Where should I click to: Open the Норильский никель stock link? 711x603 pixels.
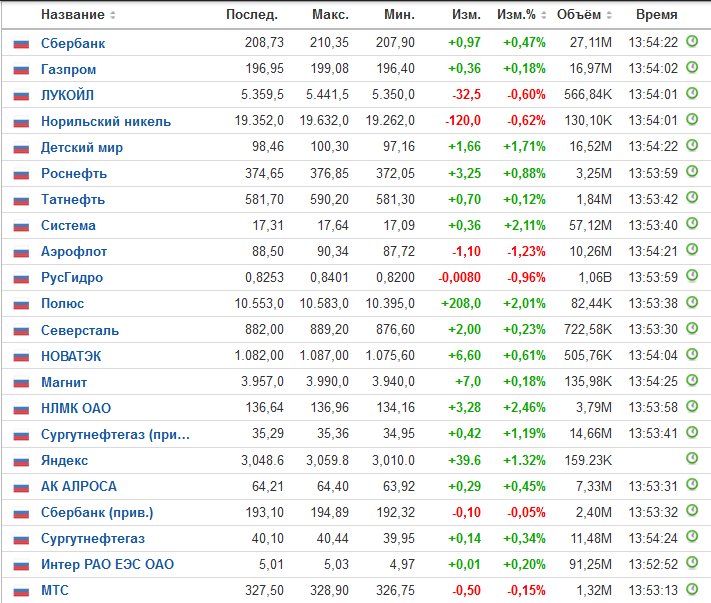[x=106, y=122]
